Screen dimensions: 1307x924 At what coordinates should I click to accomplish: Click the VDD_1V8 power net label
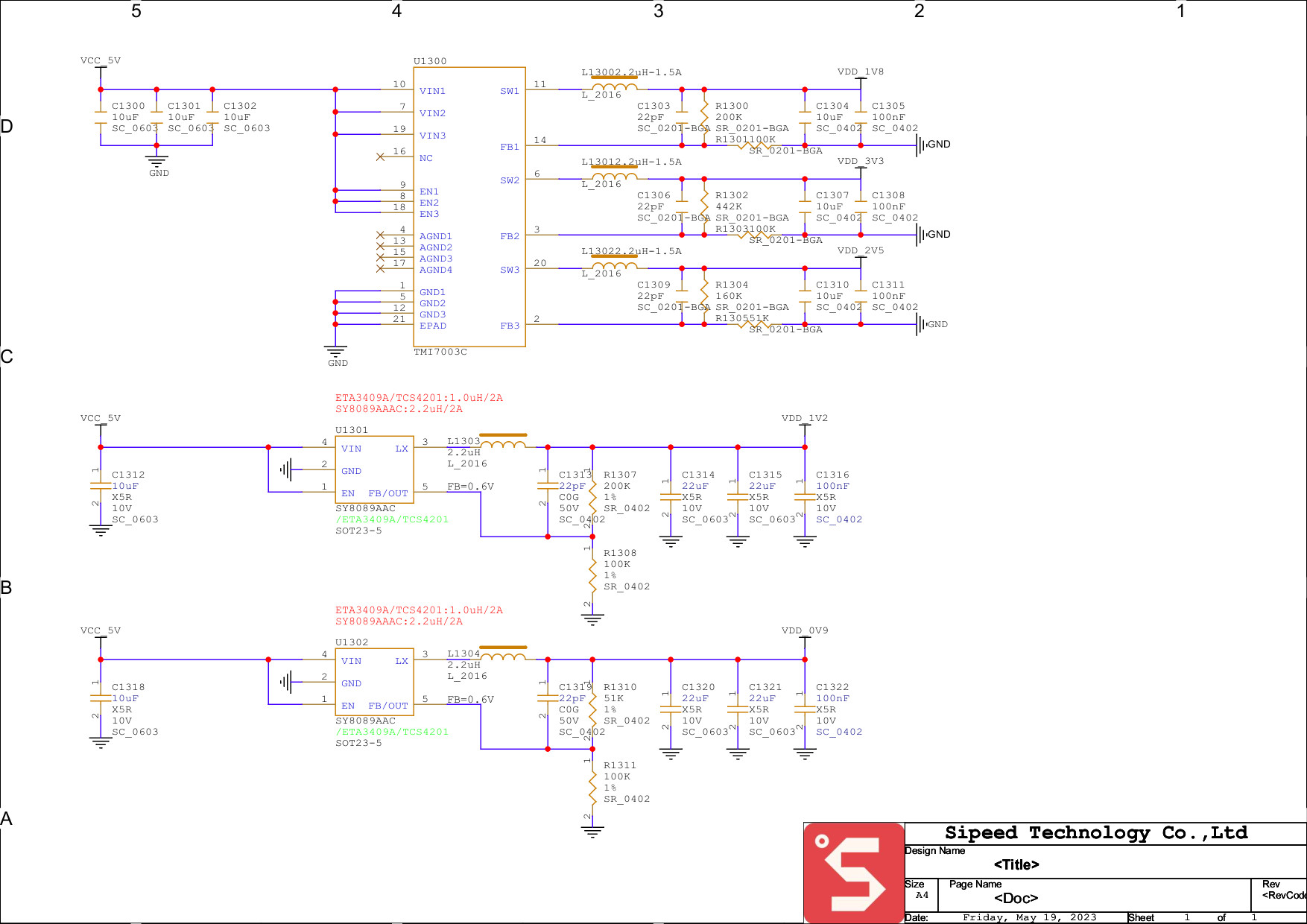pyautogui.click(x=860, y=72)
